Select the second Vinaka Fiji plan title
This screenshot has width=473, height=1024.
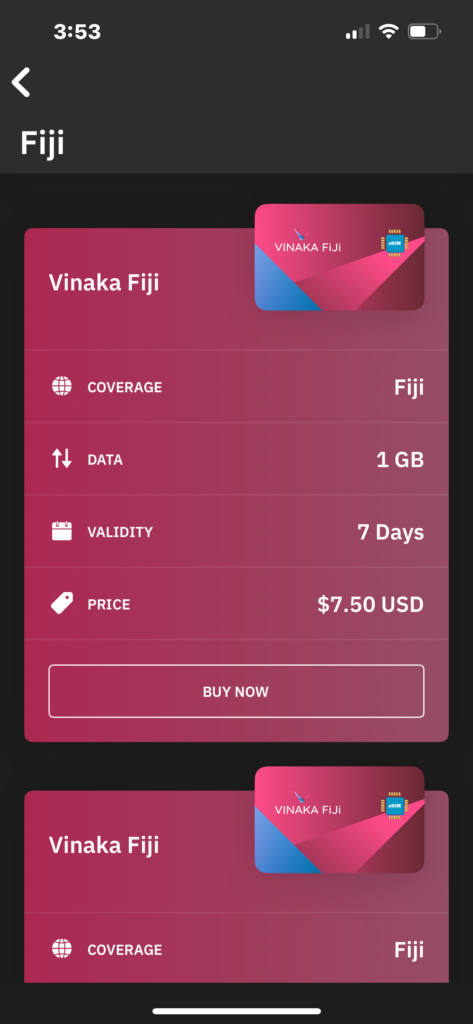click(104, 845)
